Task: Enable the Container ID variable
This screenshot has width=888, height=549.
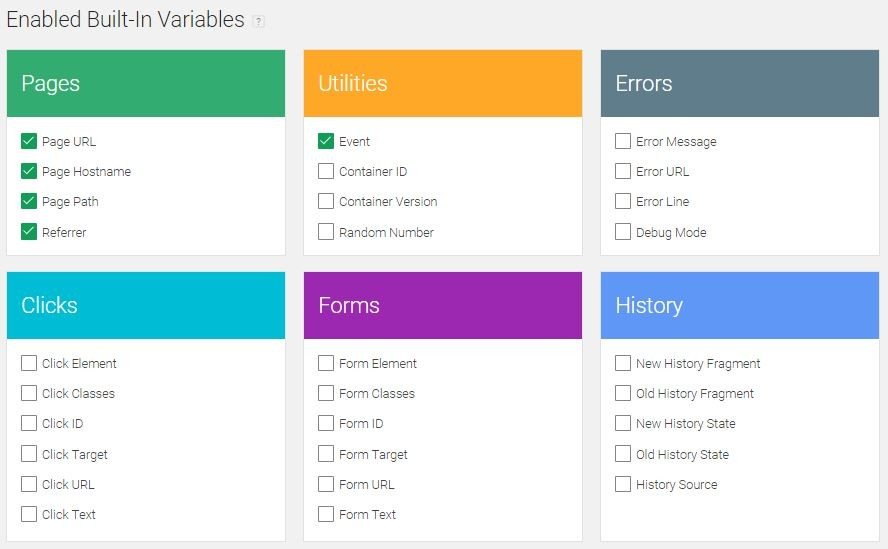Action: pyautogui.click(x=326, y=171)
